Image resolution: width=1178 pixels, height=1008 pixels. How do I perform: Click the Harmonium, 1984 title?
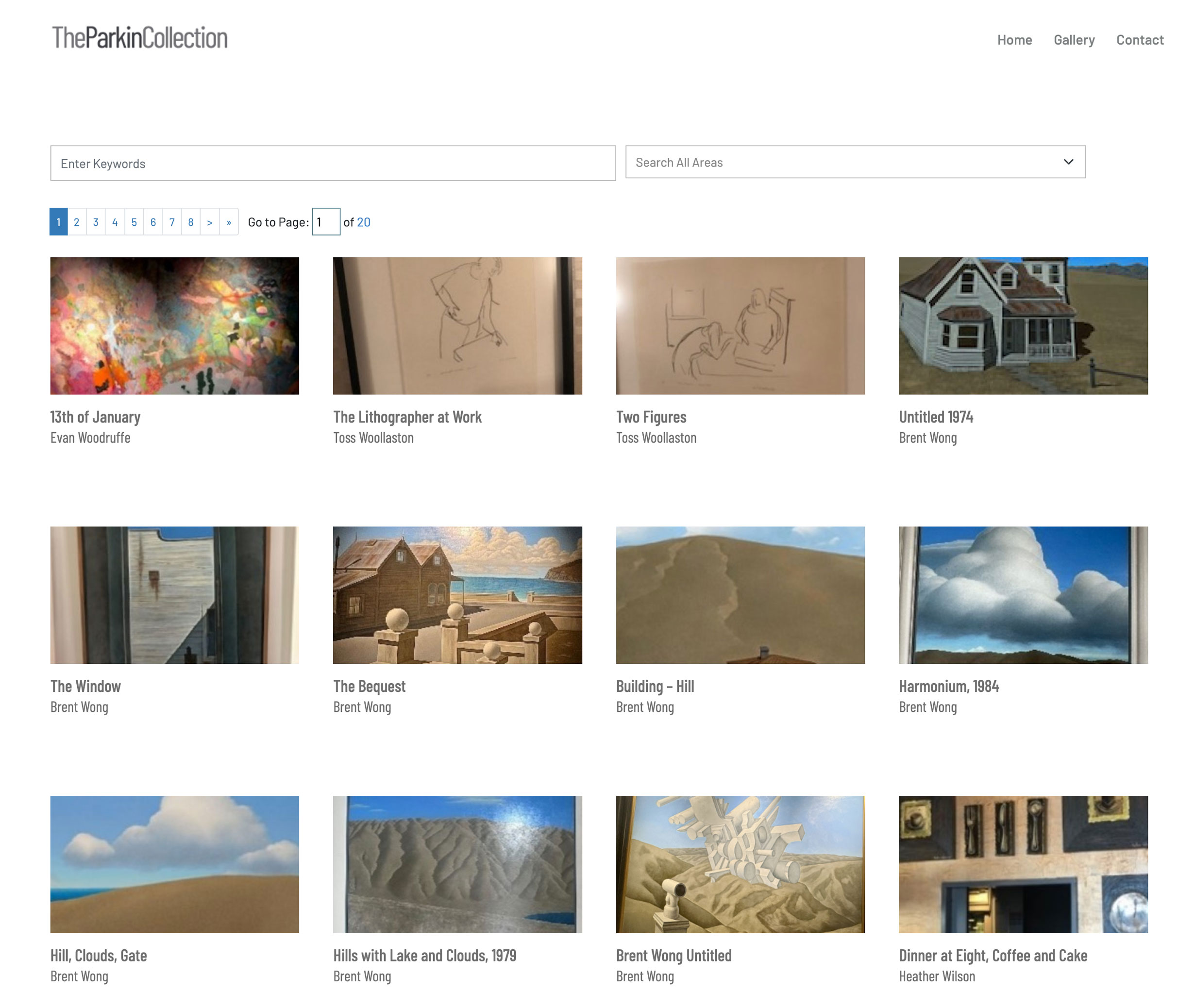click(948, 686)
